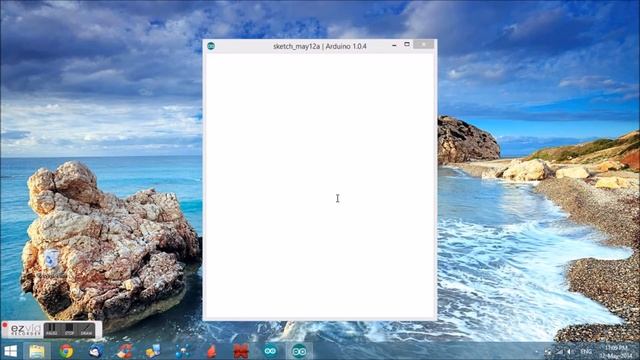Pause the Ezvid recording

point(52,330)
